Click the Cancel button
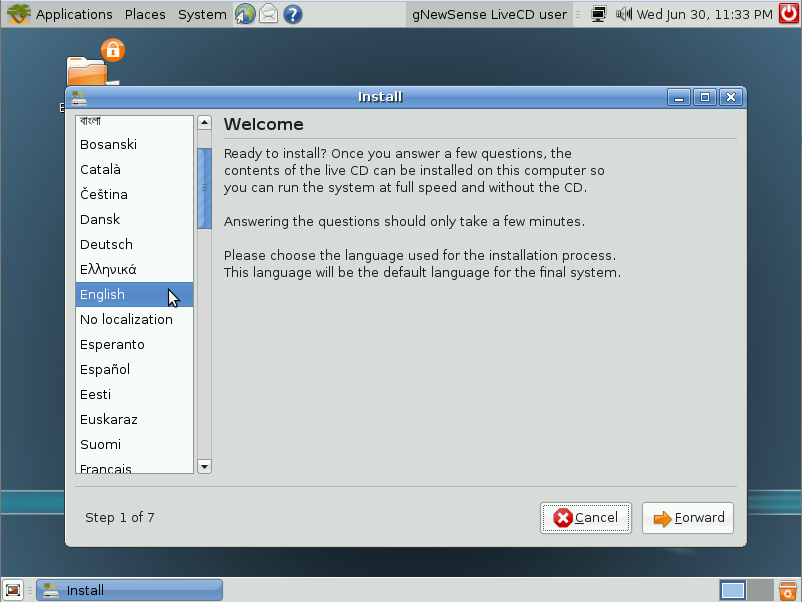The height and width of the screenshot is (602, 802). (586, 518)
